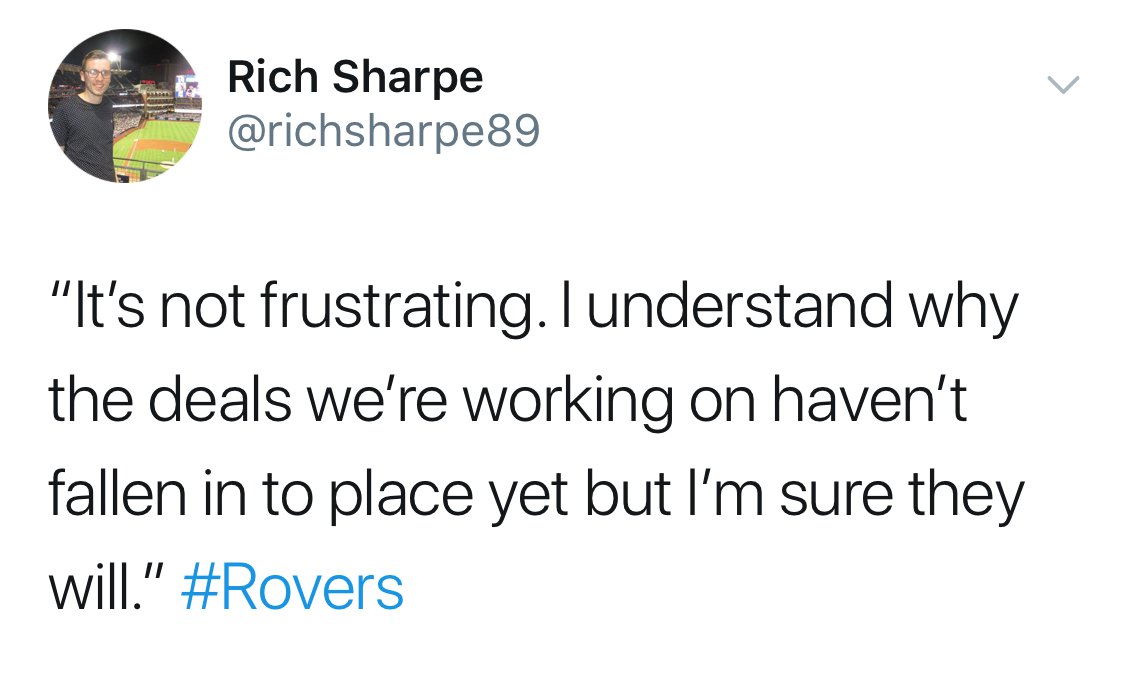The image size is (1125, 674).
Task: Click the line "It's not frustrating. I understand why"
Action: click(x=532, y=307)
